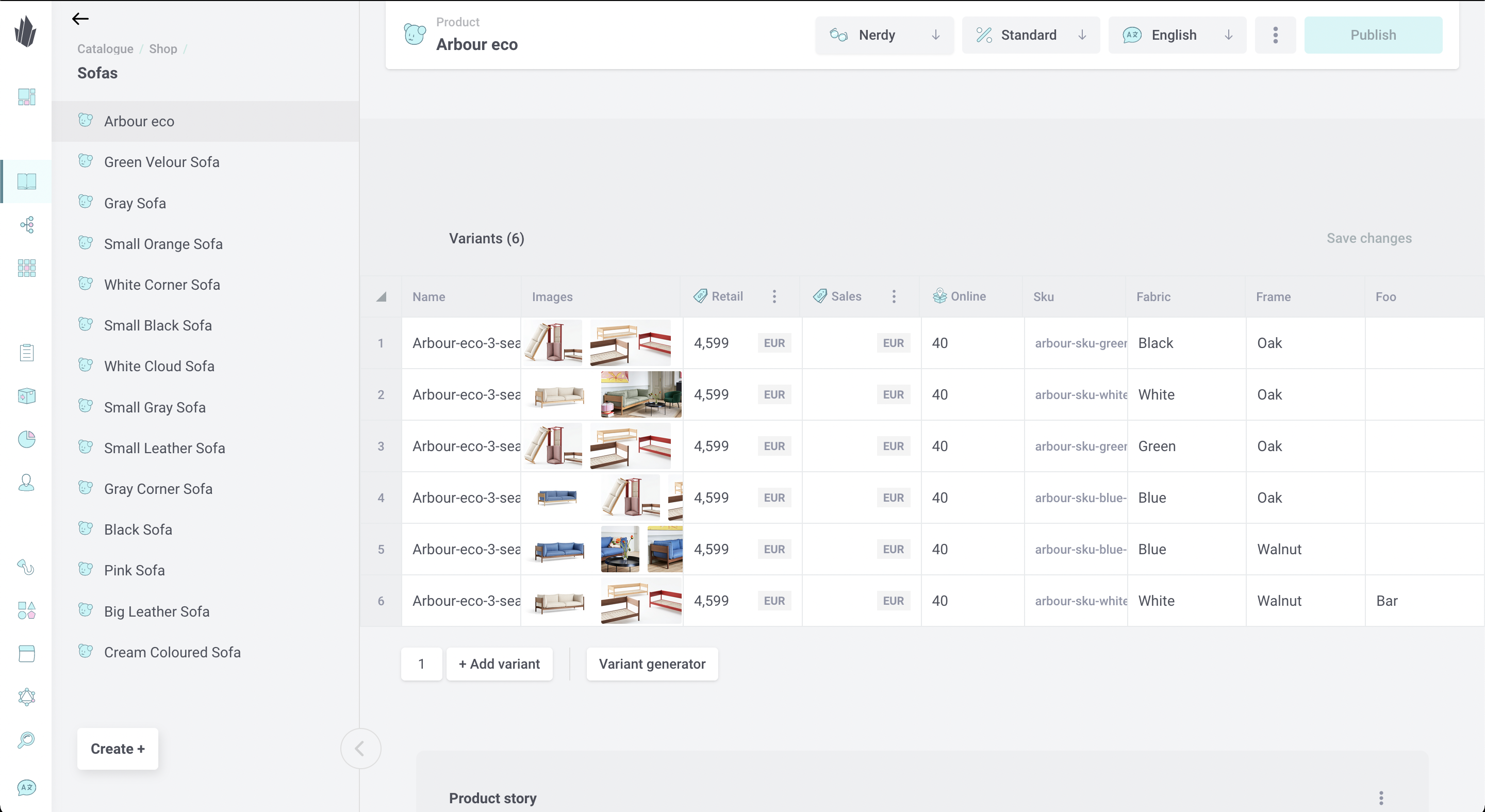Go to Shop breadcrumb link
The image size is (1485, 812).
pos(163,49)
